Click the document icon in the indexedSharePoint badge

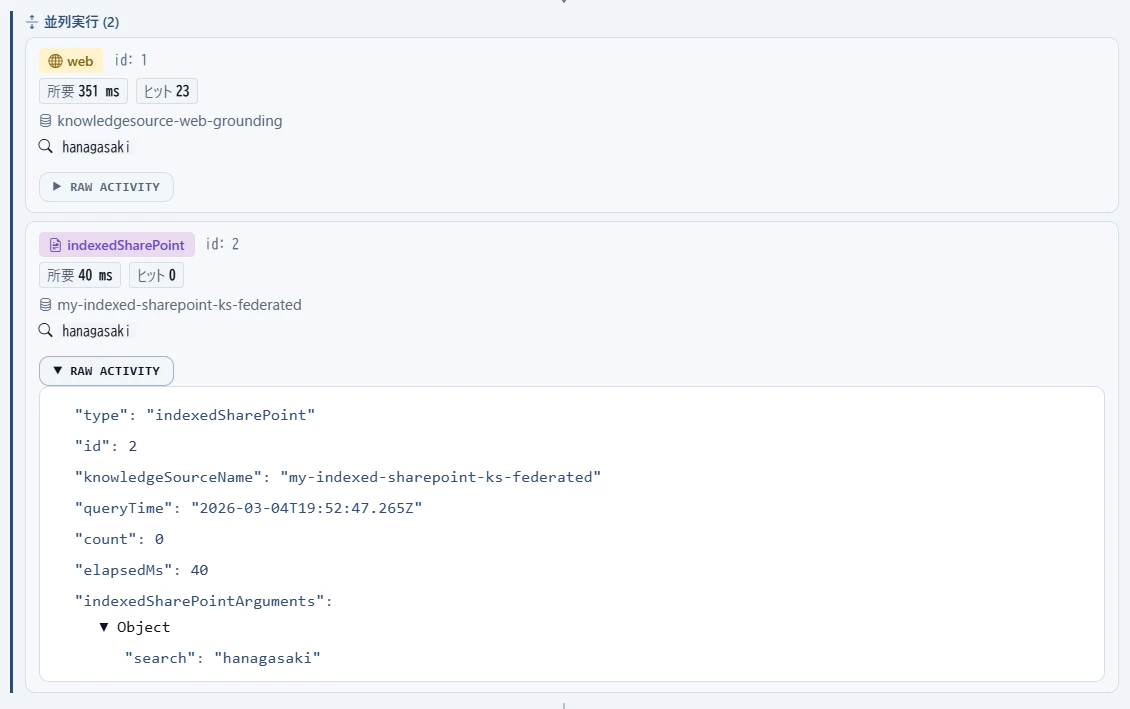[x=55, y=245]
